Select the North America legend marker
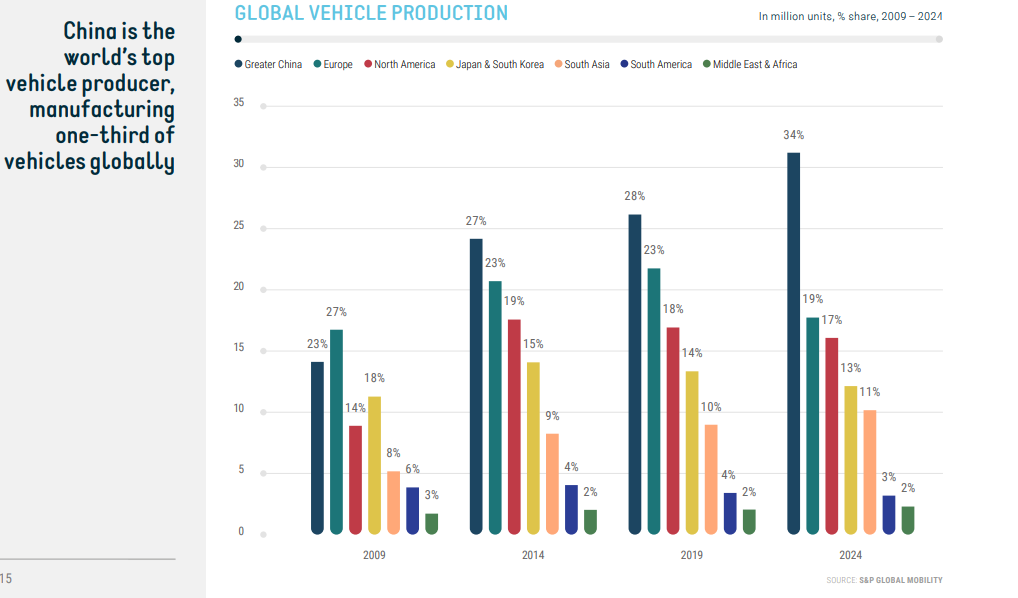The height and width of the screenshot is (598, 1018). 368,65
